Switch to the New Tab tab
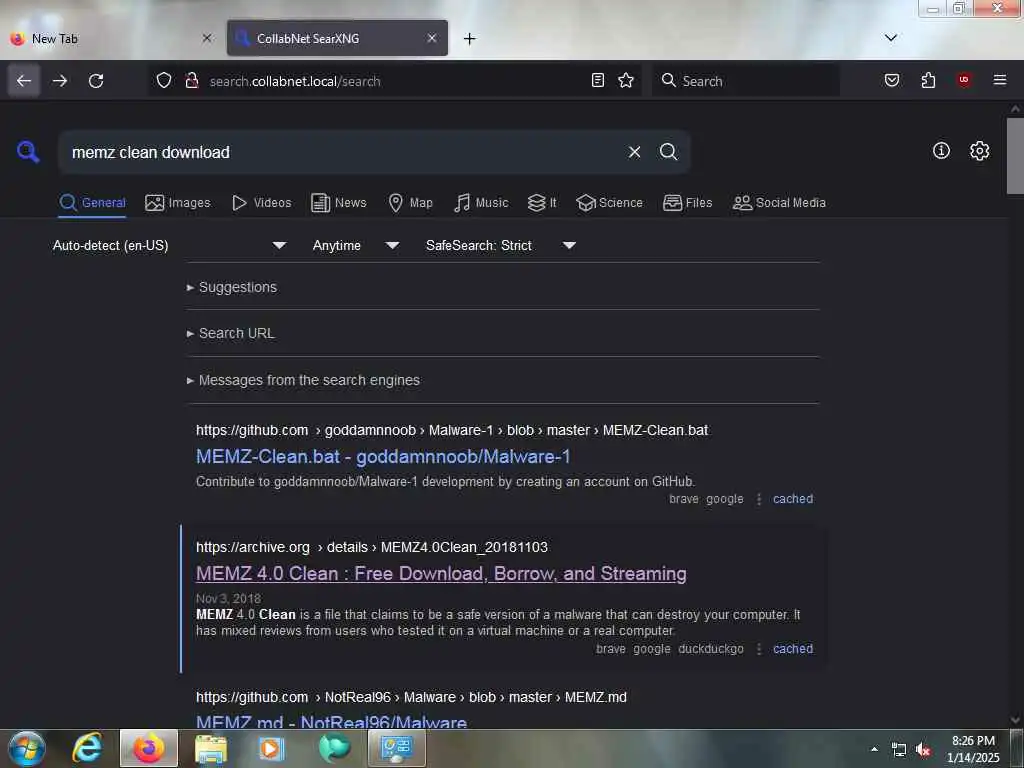The image size is (1024, 768). click(111, 39)
